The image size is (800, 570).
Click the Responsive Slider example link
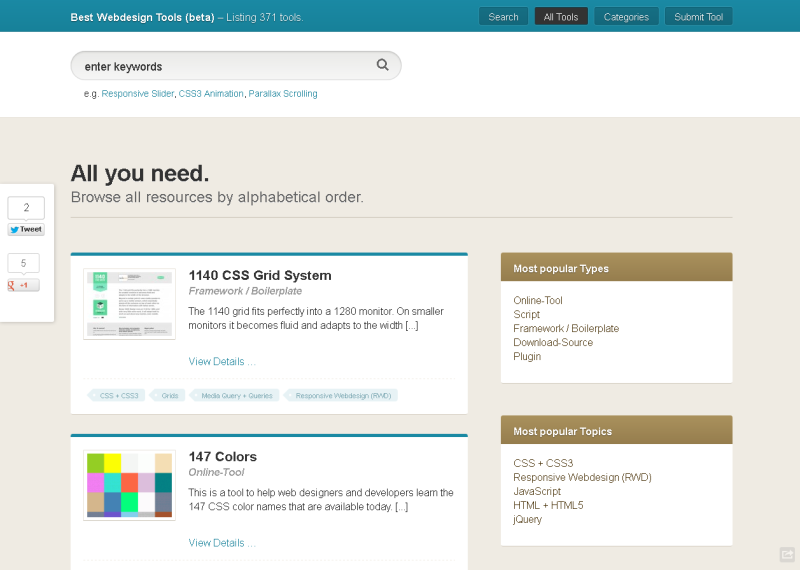(x=138, y=94)
